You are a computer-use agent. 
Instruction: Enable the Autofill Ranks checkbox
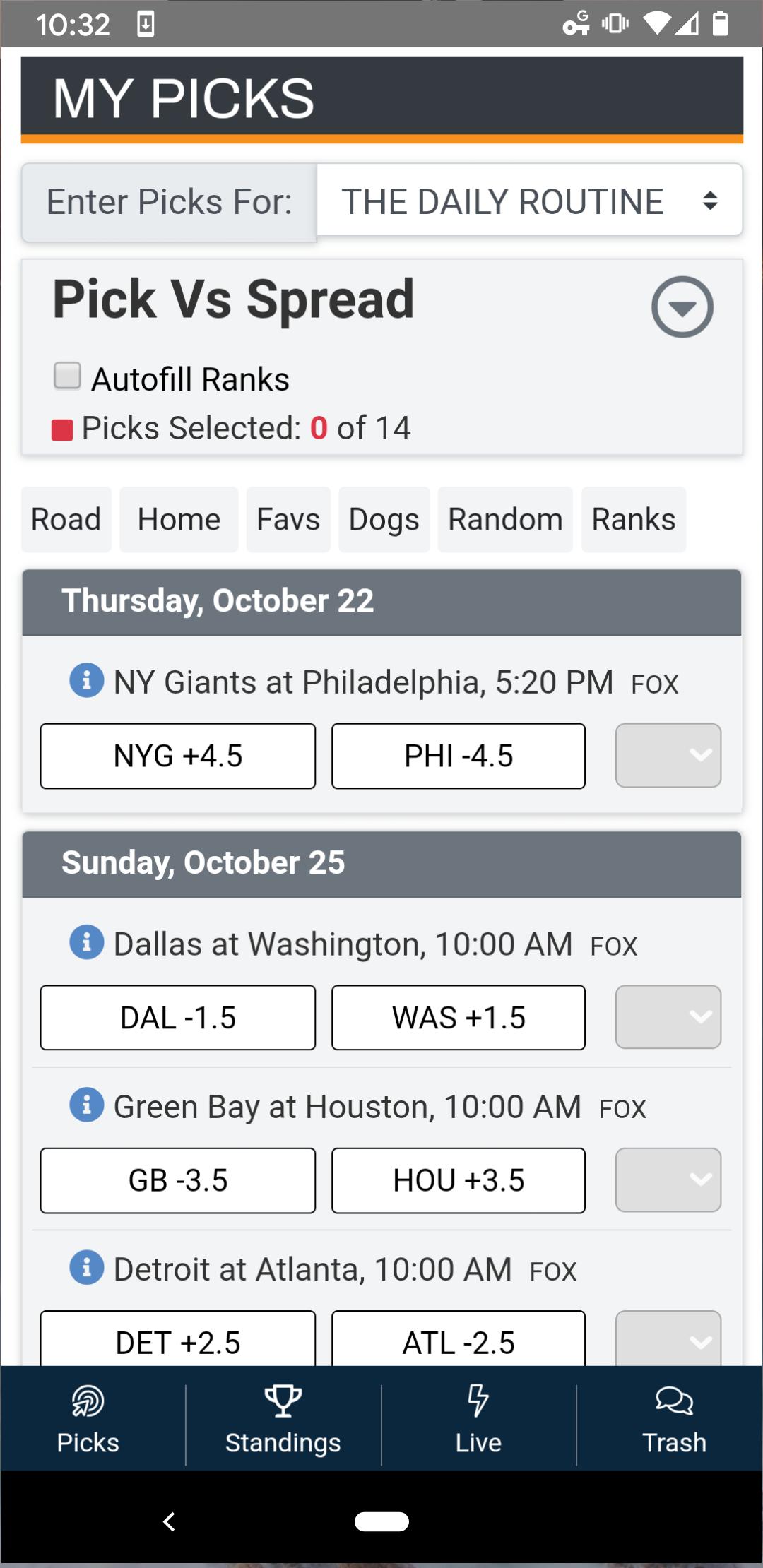click(x=68, y=376)
